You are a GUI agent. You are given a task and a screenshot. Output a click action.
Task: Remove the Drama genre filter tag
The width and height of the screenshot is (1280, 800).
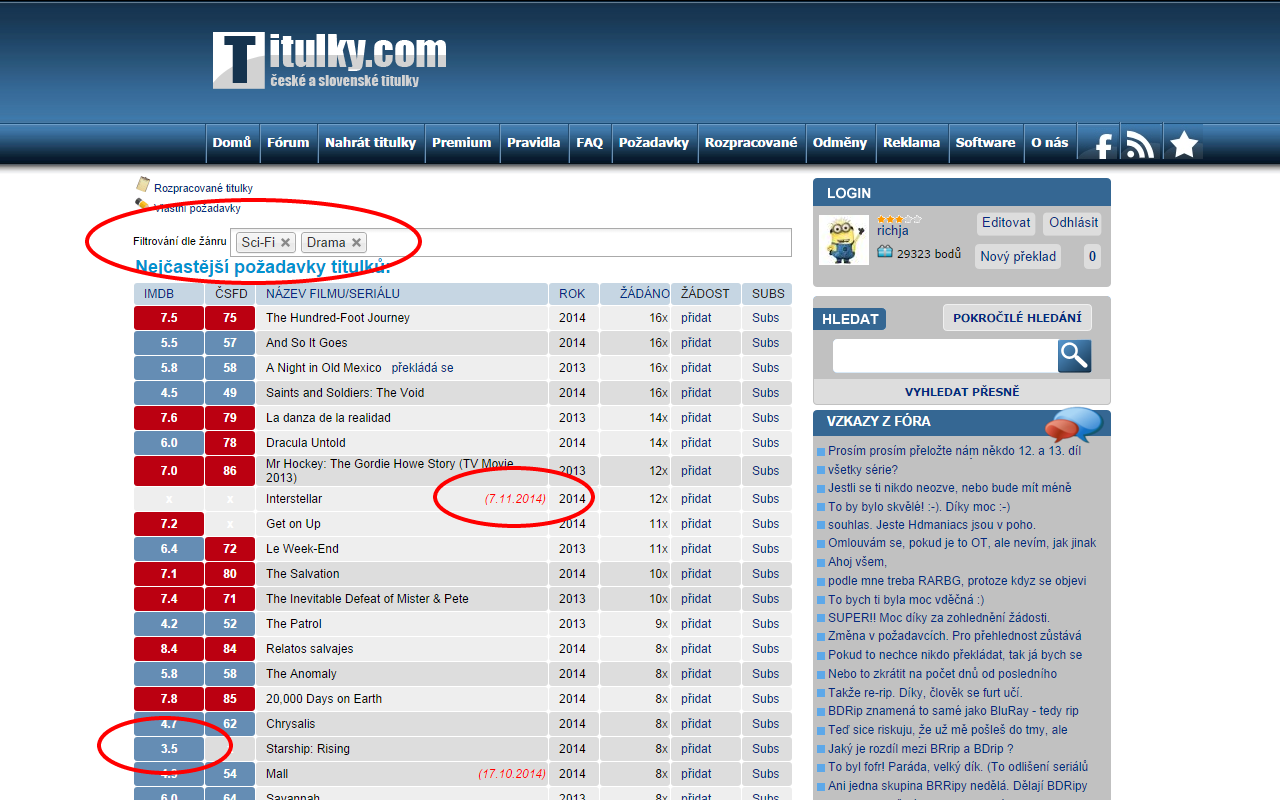pos(356,242)
